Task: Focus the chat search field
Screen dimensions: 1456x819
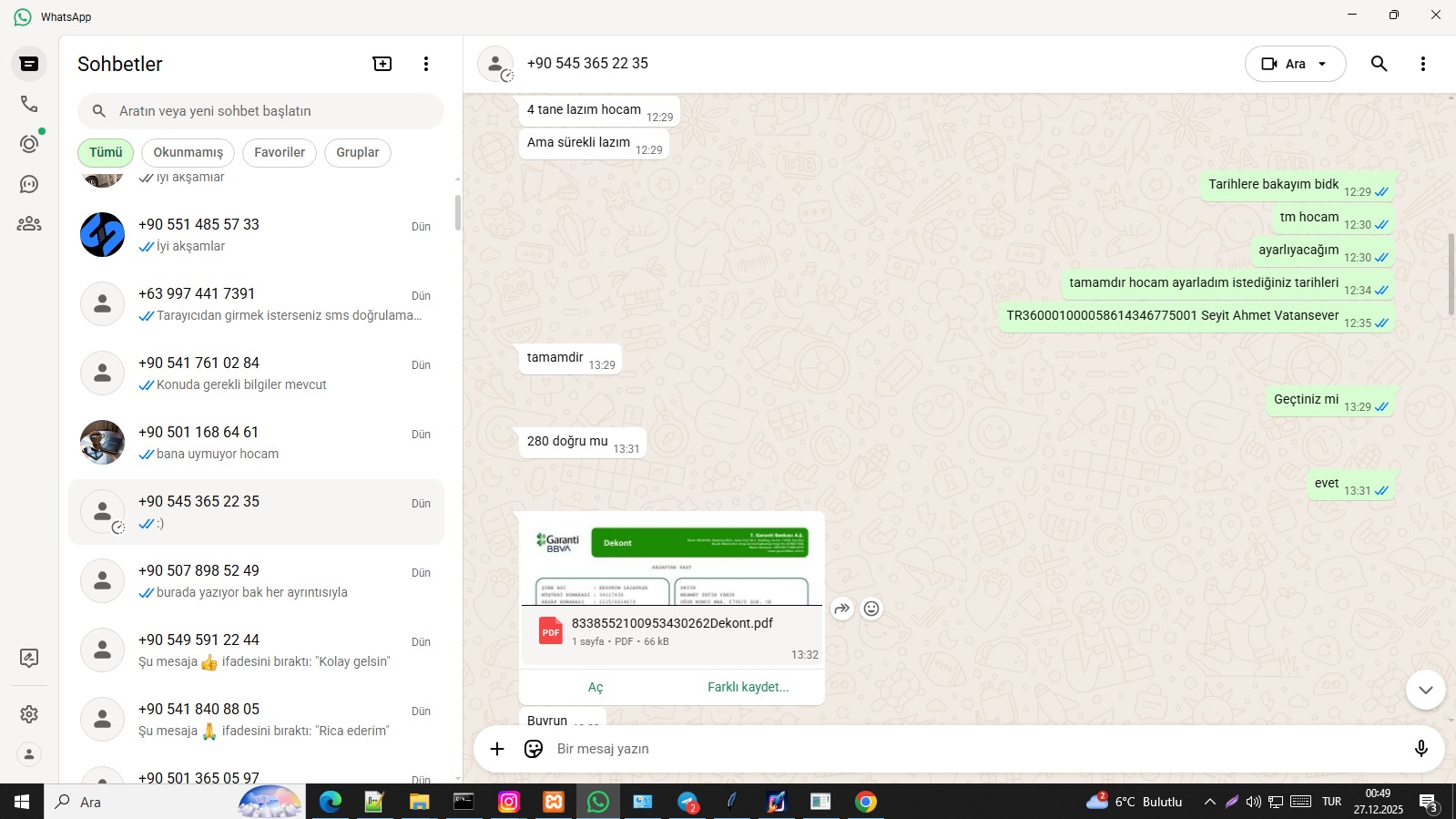Action: tap(260, 111)
